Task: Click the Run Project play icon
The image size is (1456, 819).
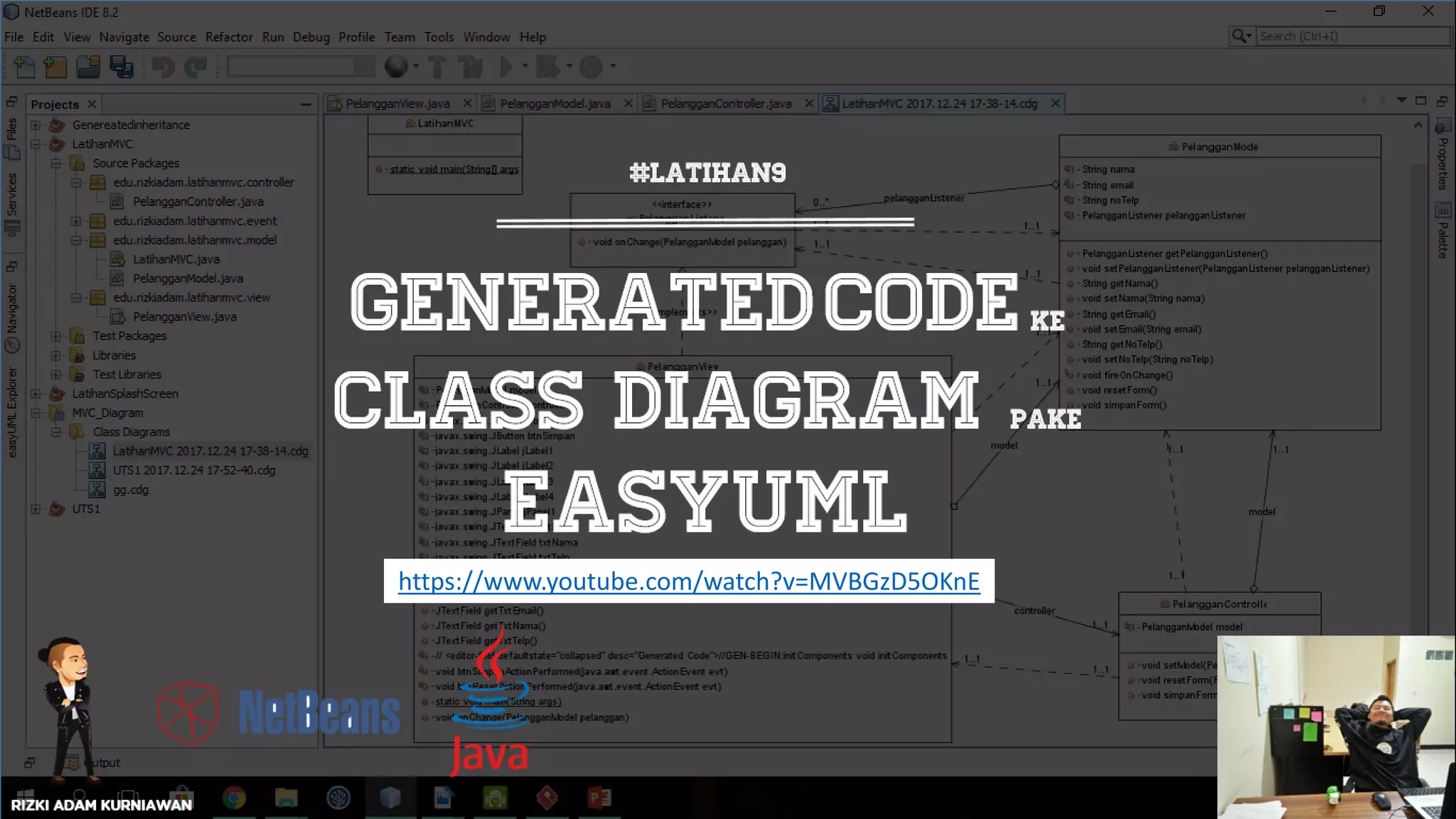Action: [506, 67]
